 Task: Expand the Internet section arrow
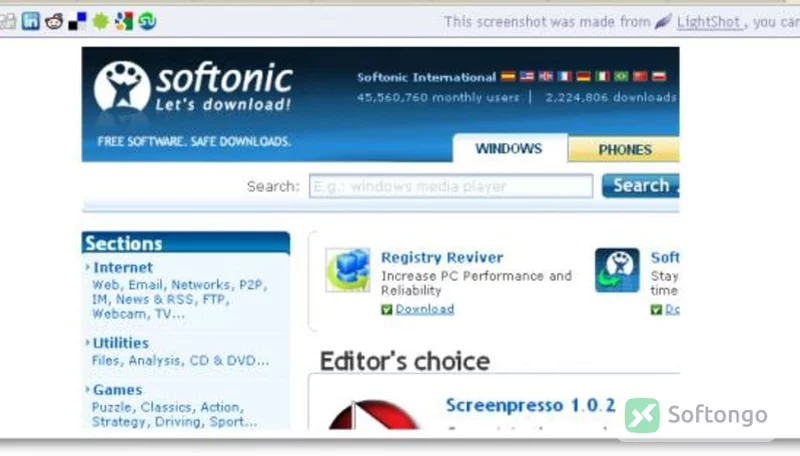point(87,267)
